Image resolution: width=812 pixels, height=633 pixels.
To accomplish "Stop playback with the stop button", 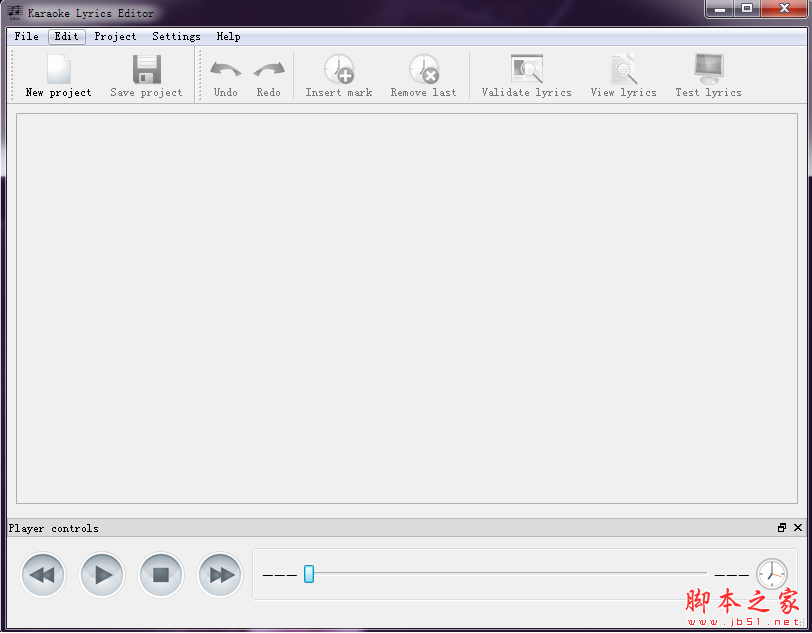I will click(161, 575).
